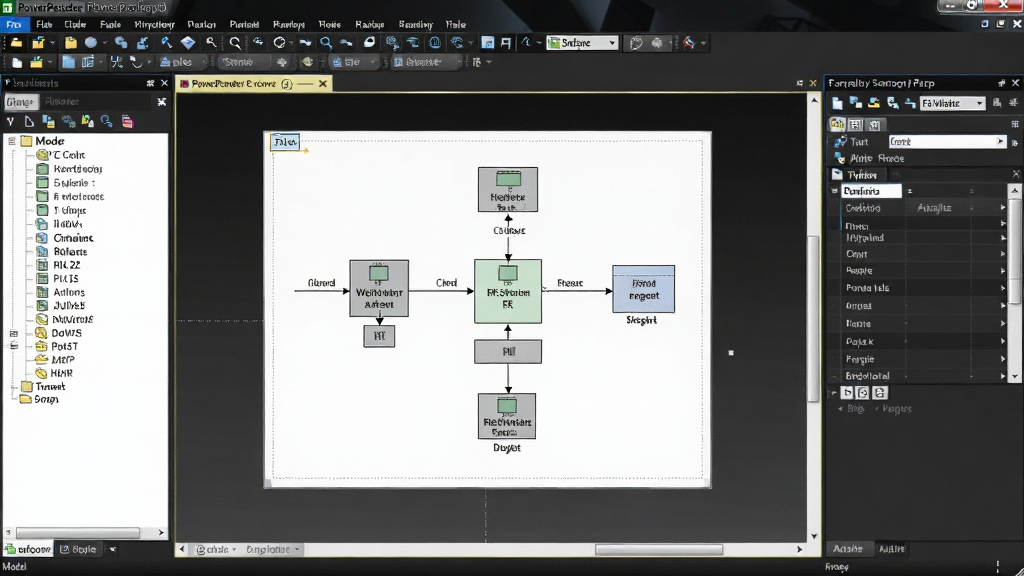The image size is (1024, 576).
Task: Click the properties grid scrollbar up arrow
Action: (x=1014, y=190)
